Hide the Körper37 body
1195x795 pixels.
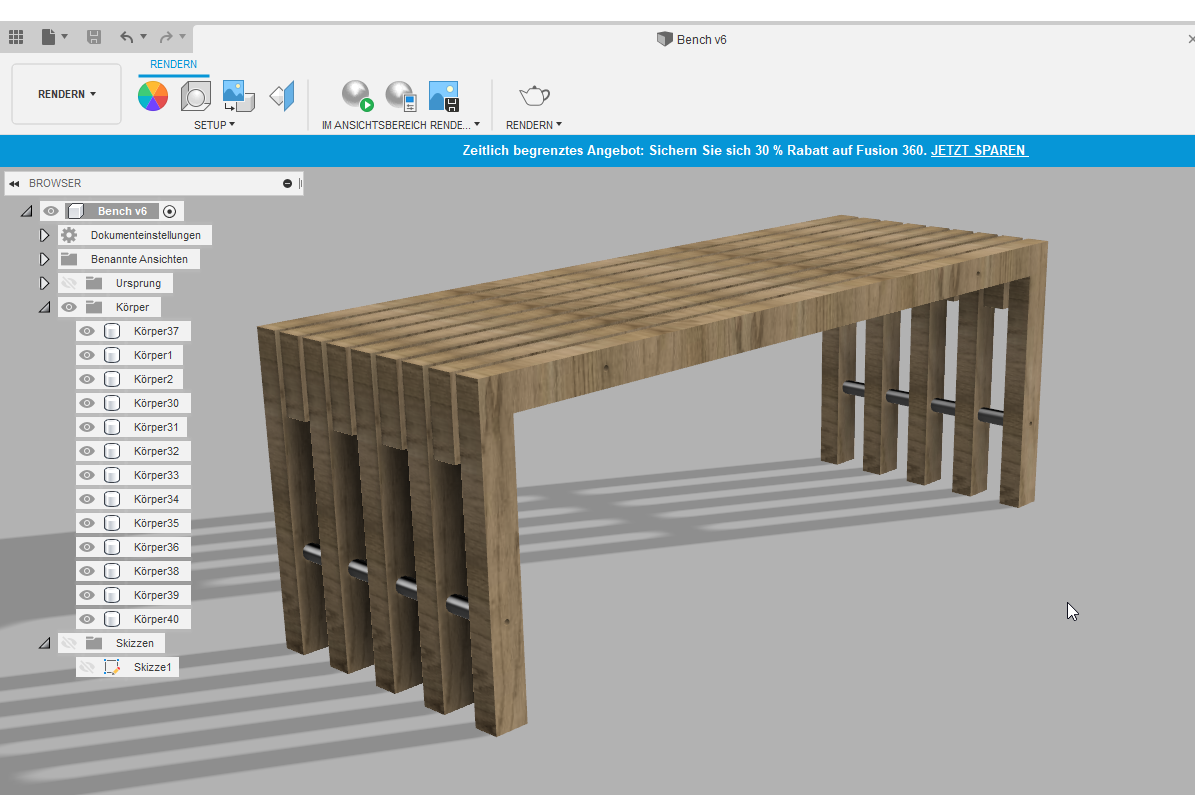click(87, 330)
